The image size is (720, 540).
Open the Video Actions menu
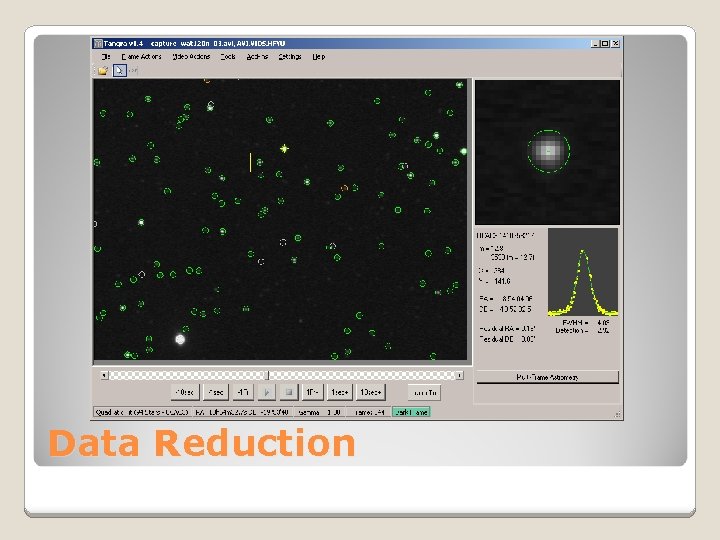(191, 56)
